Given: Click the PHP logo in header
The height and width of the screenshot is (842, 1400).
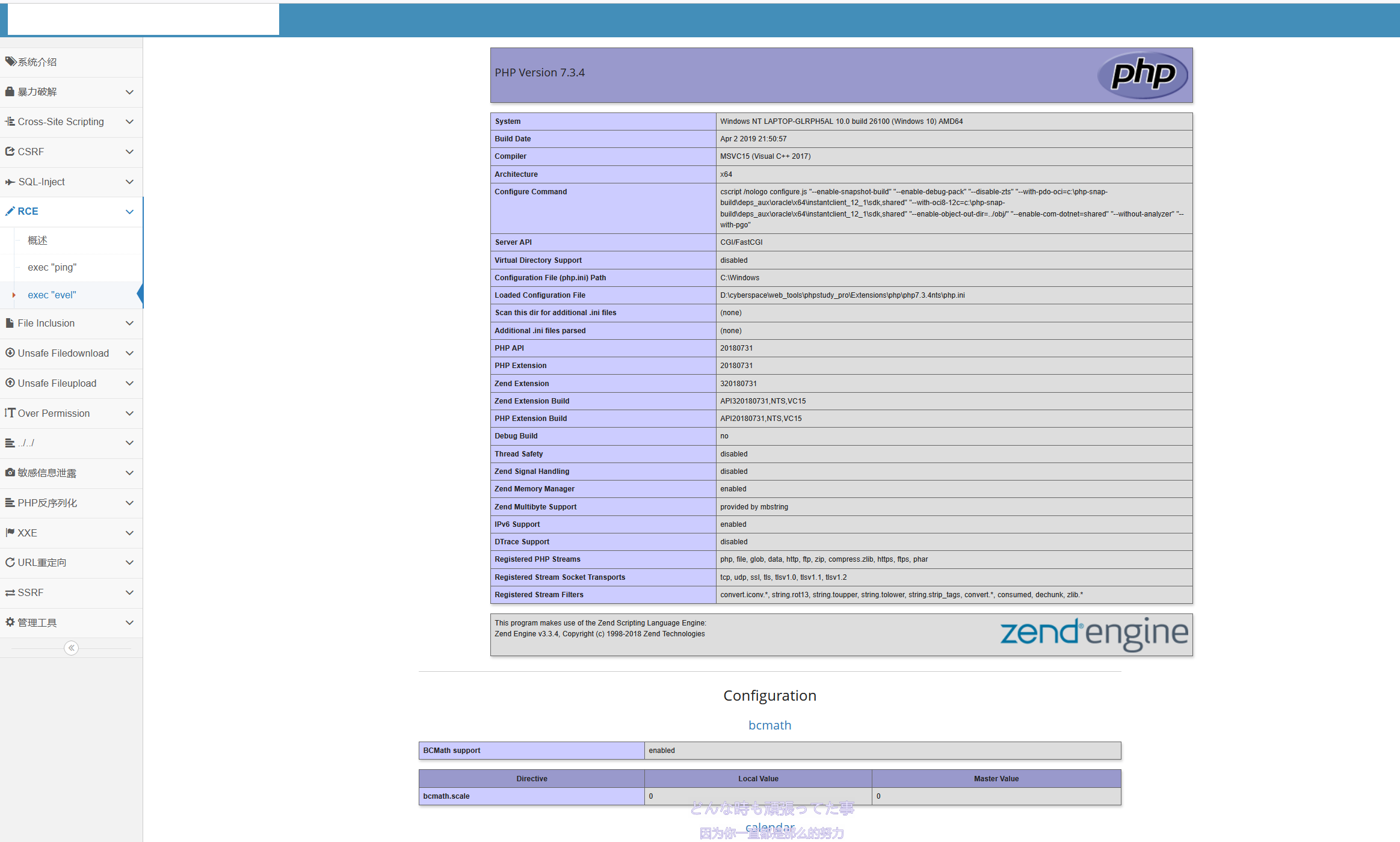Looking at the screenshot, I should pos(1142,75).
